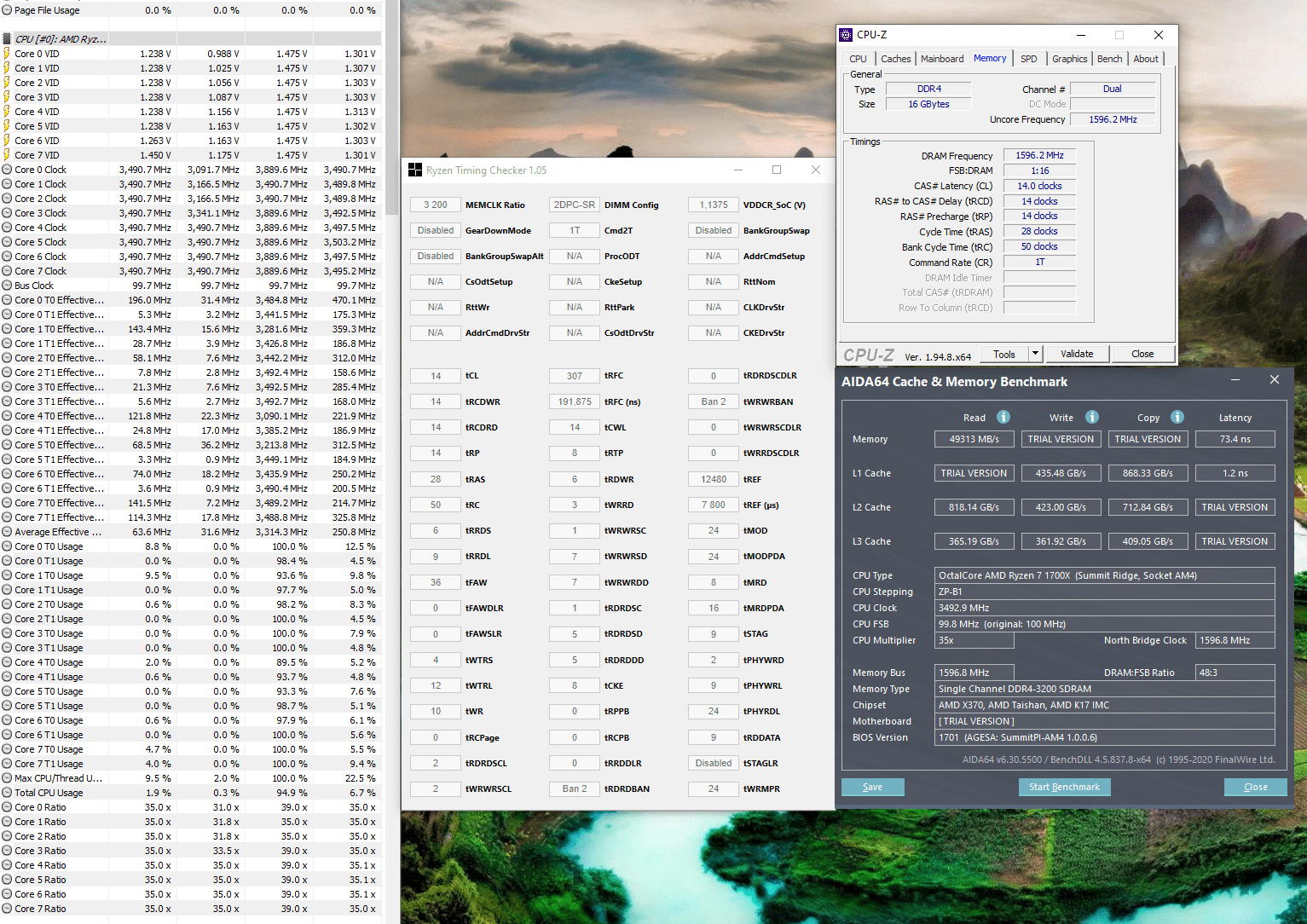Image resolution: width=1307 pixels, height=924 pixels.
Task: Click Start Benchmark in AIDA64
Action: (x=1064, y=787)
